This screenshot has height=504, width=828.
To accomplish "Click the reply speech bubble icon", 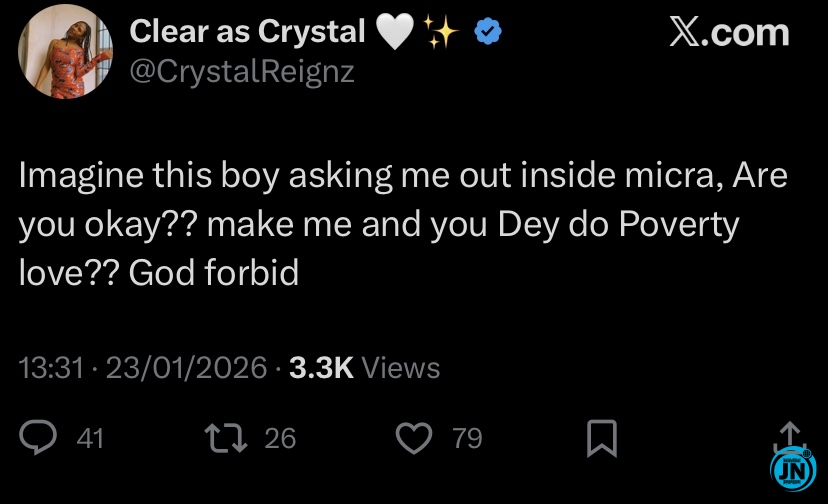I will pos(39,438).
